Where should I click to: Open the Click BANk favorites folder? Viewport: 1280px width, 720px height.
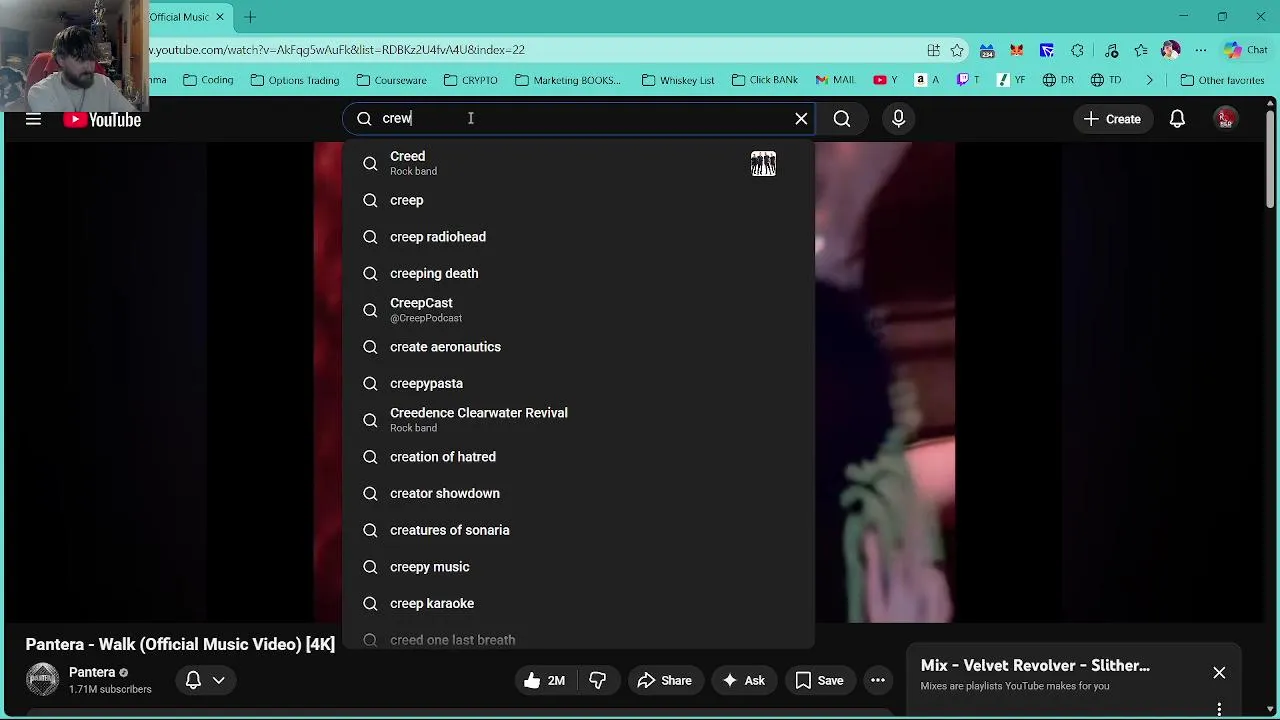(765, 80)
